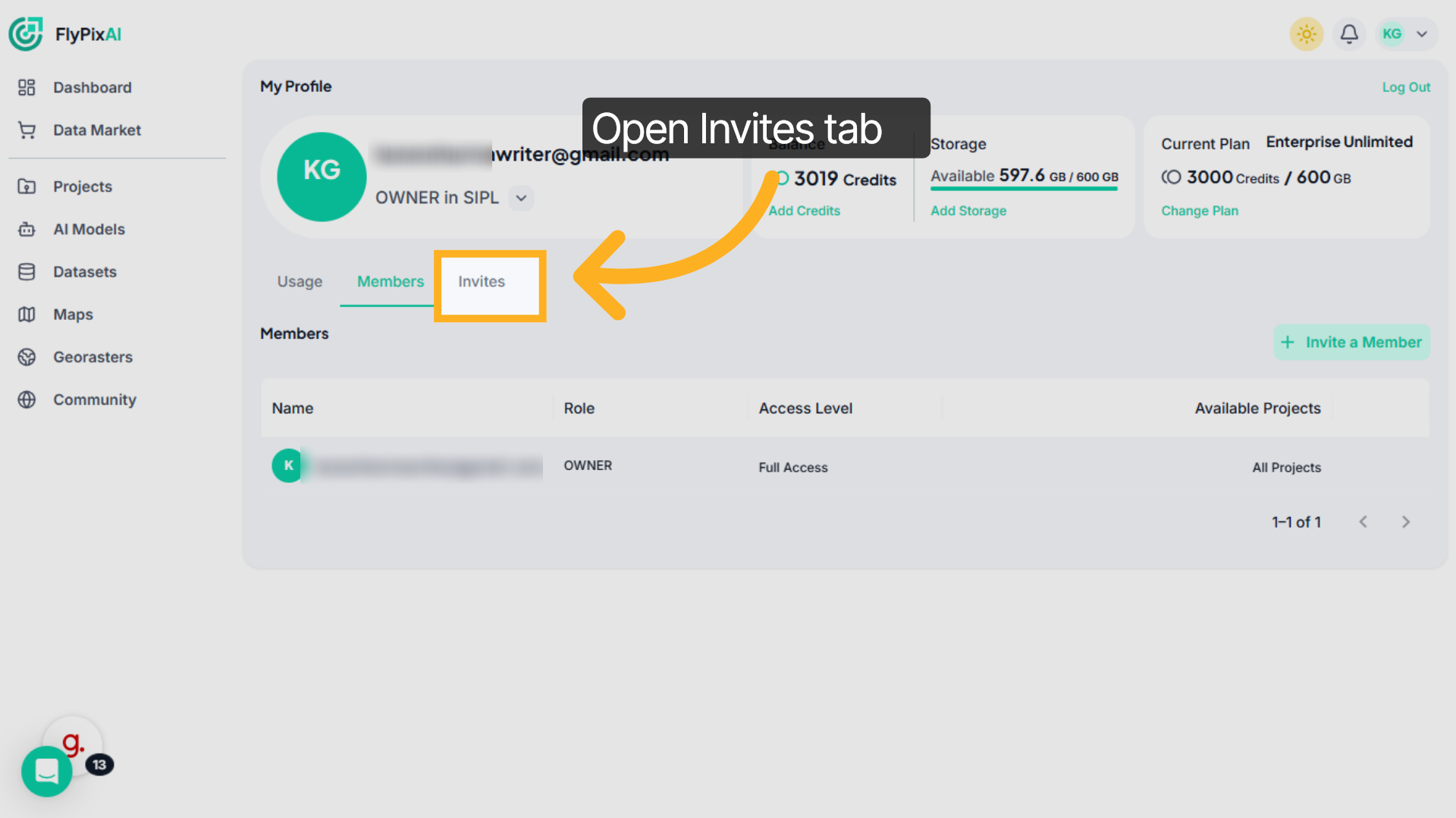
Task: Click the Maps icon in sidebar
Action: (x=27, y=315)
